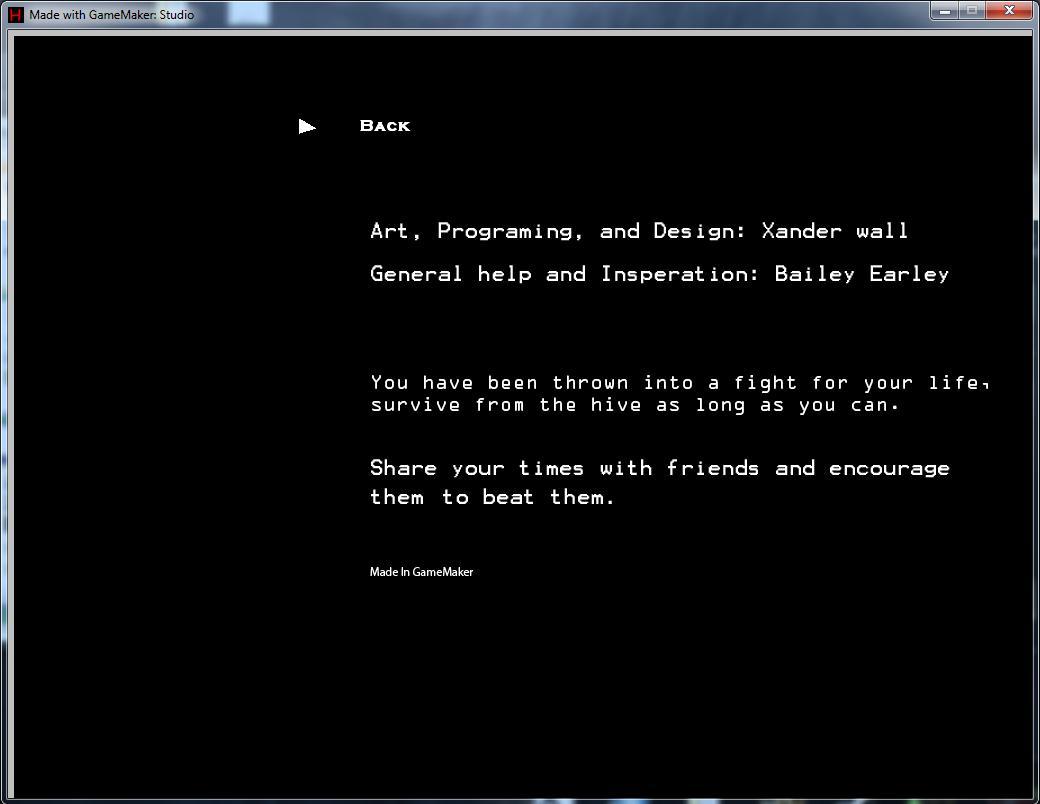Click the small 'Made In GameMaker' label
The height and width of the screenshot is (804, 1040).
421,572
